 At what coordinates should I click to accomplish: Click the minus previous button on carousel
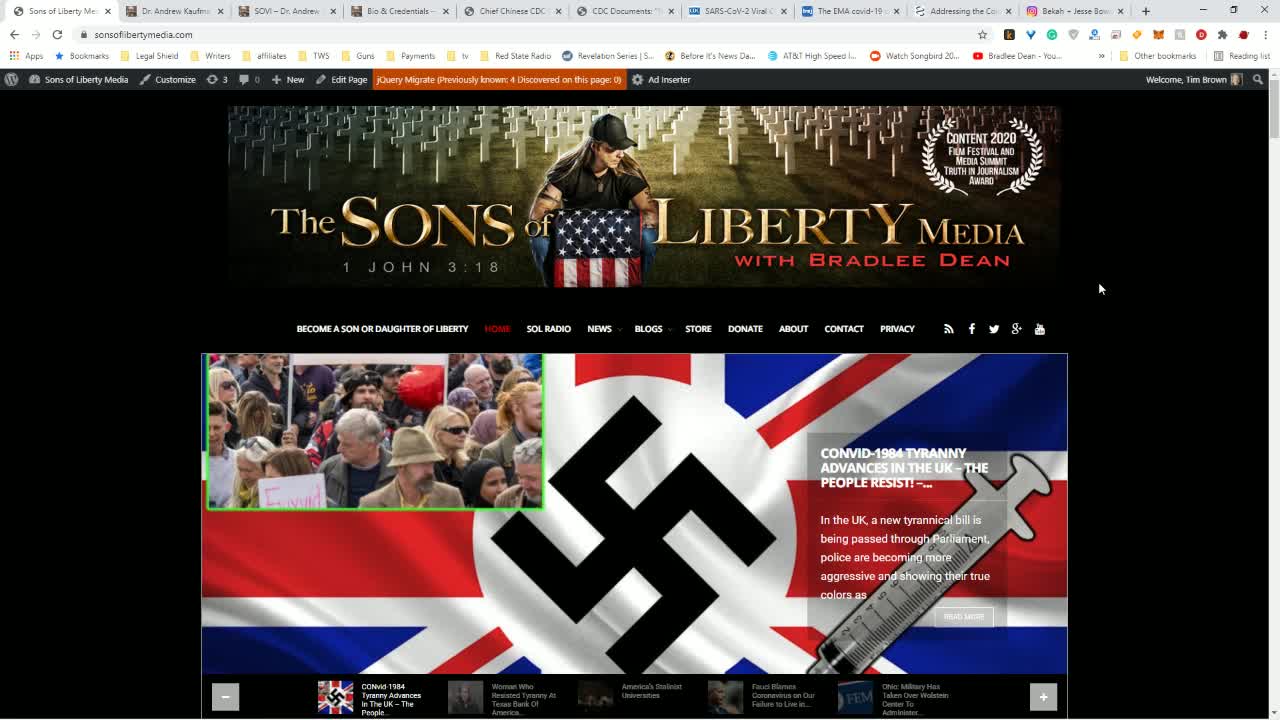(225, 697)
